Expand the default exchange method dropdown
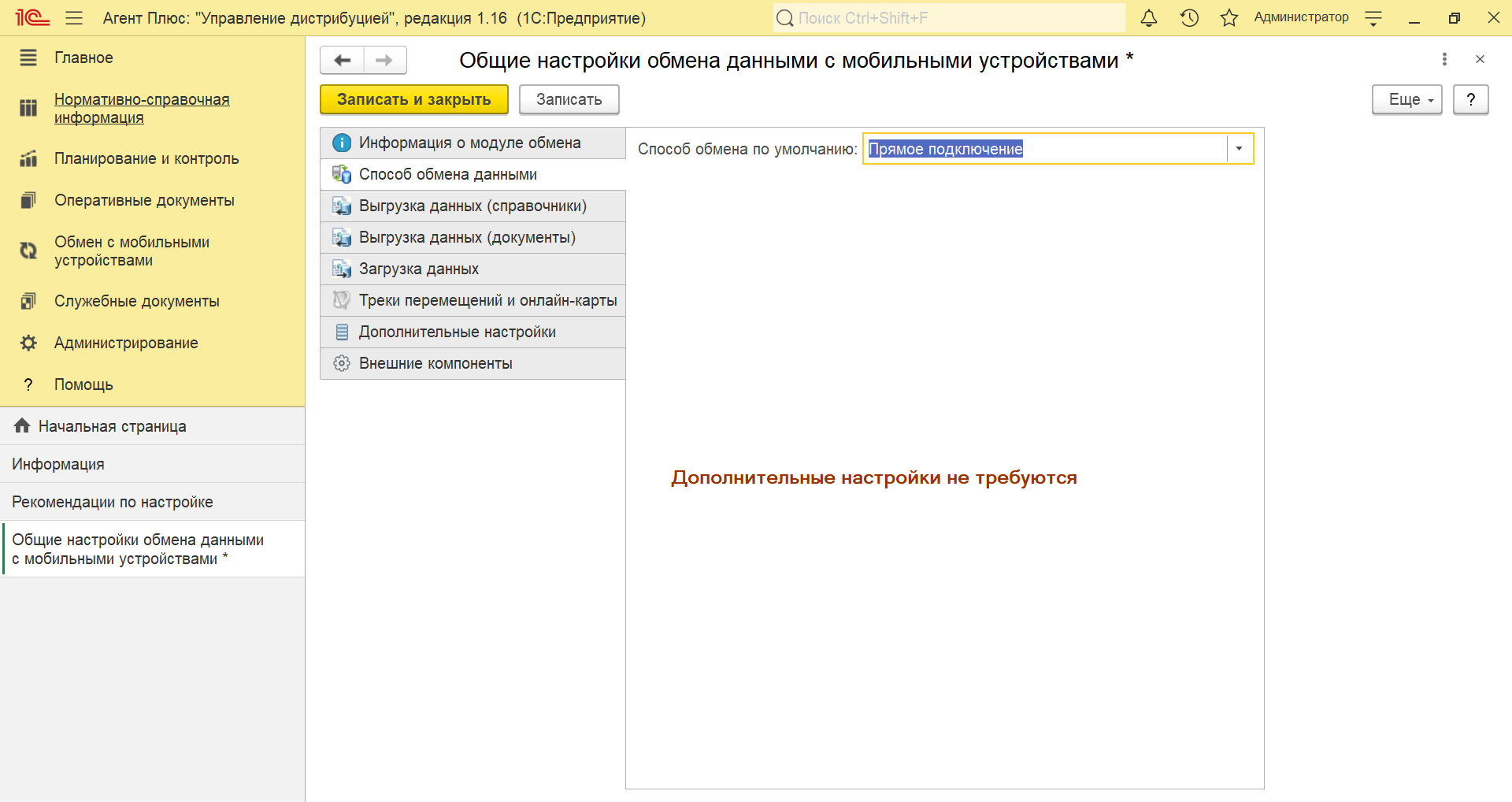The width and height of the screenshot is (1512, 802). (1239, 149)
